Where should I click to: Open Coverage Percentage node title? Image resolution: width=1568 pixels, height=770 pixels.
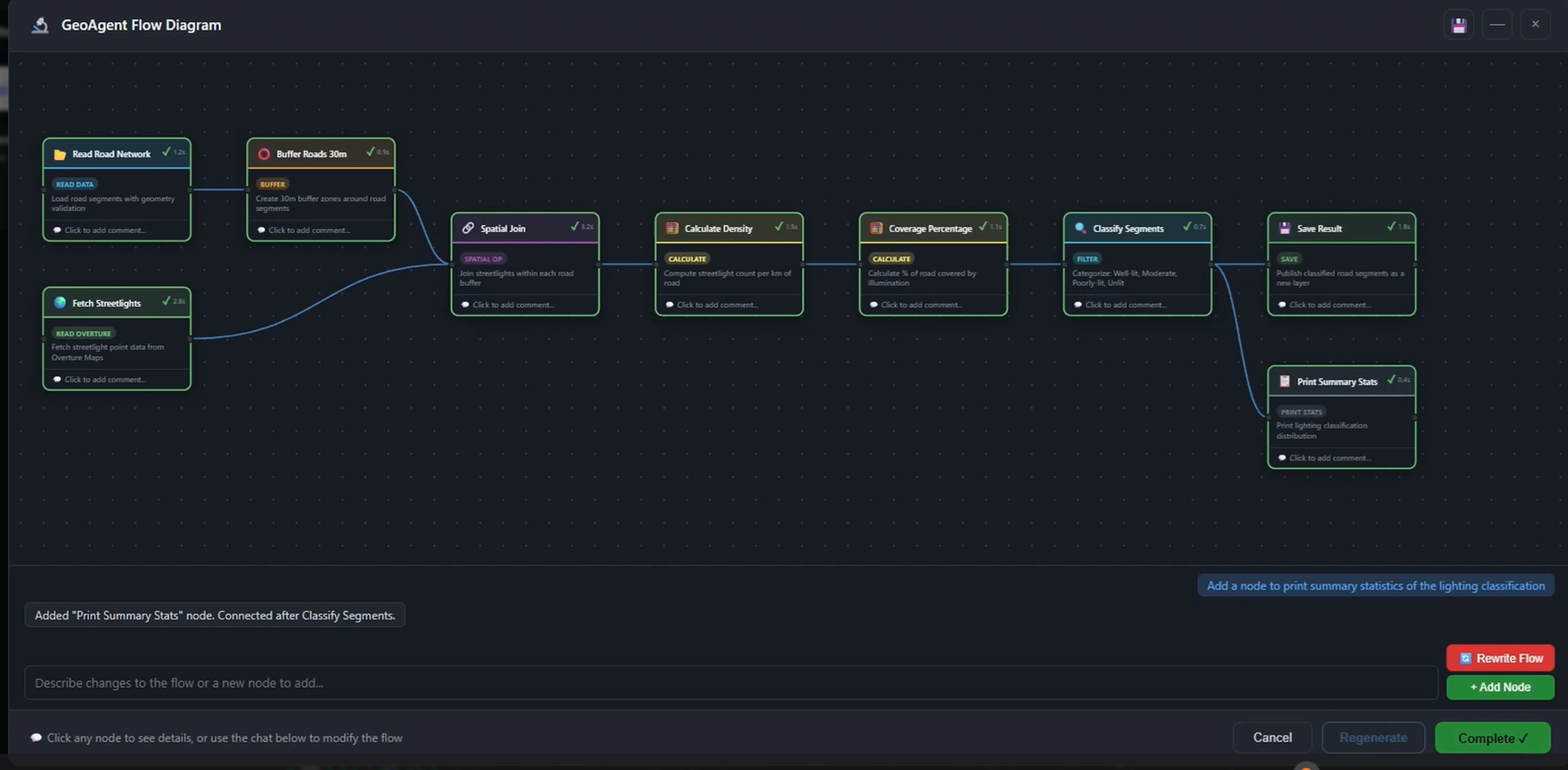(929, 228)
